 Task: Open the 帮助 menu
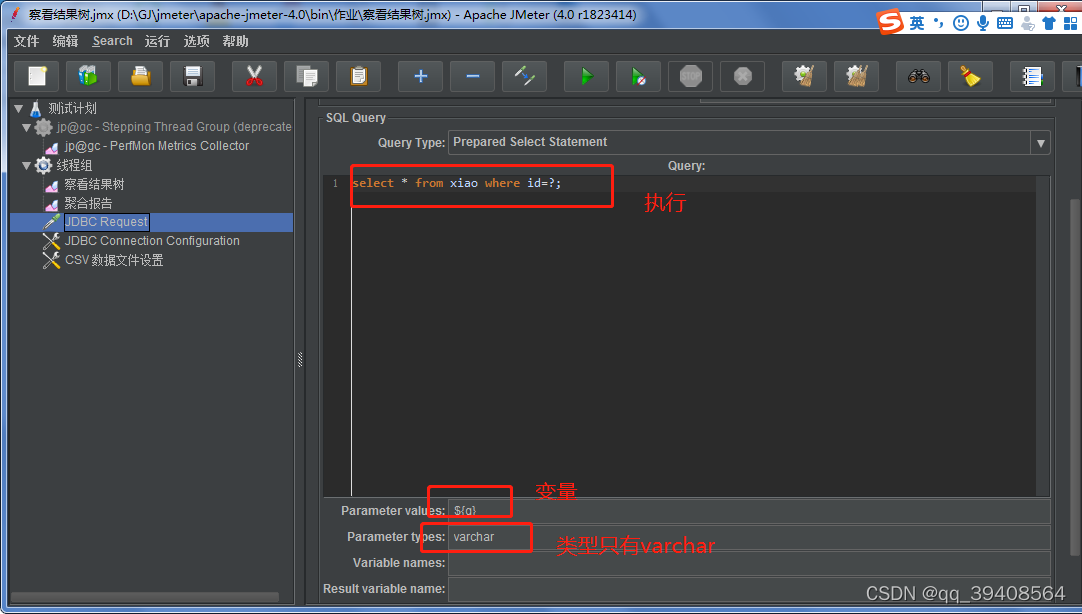[235, 41]
